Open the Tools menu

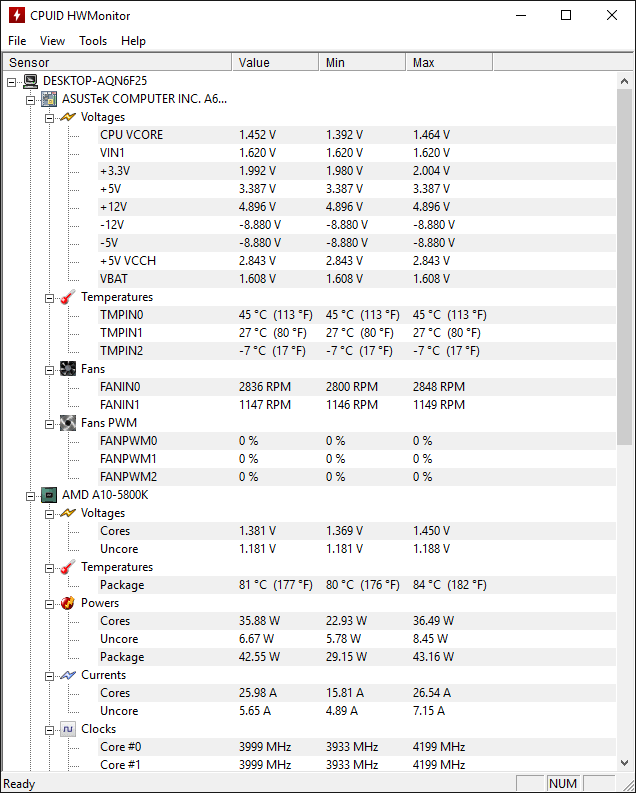[93, 40]
